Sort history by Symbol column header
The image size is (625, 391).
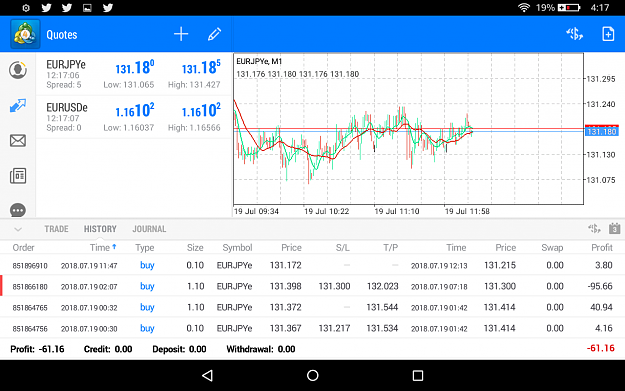[x=237, y=248]
